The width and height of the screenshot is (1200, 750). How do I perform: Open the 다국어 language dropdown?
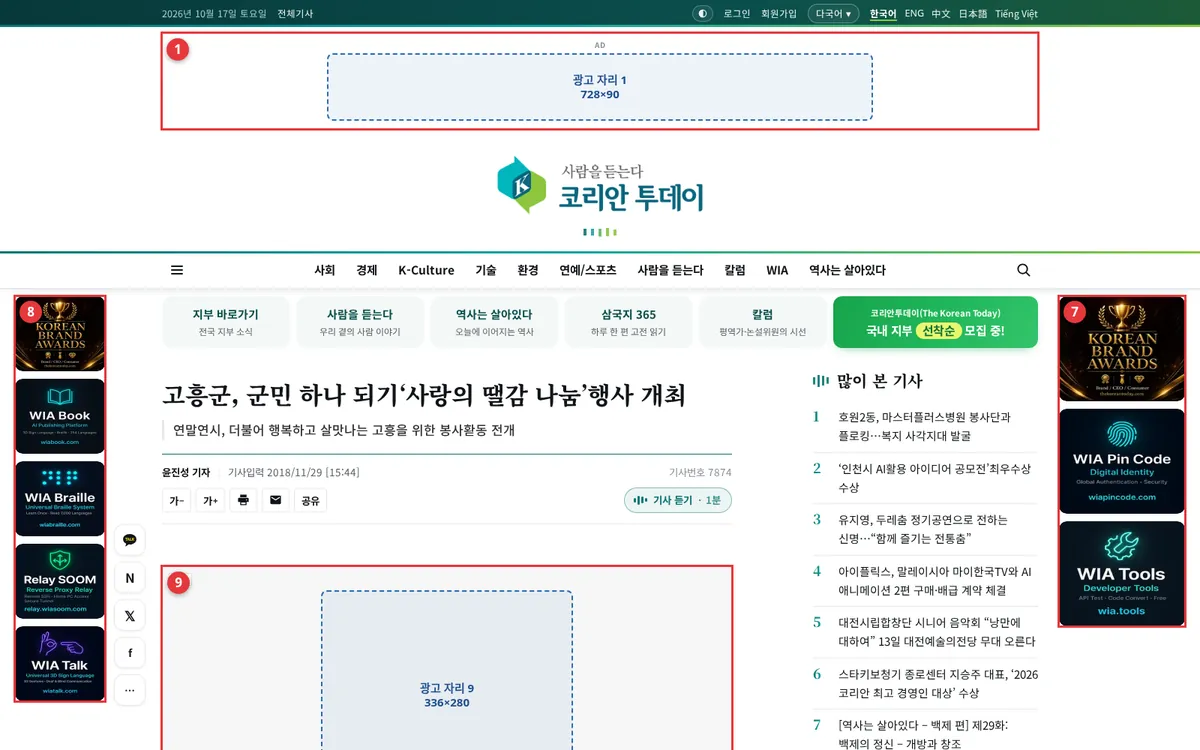click(833, 14)
